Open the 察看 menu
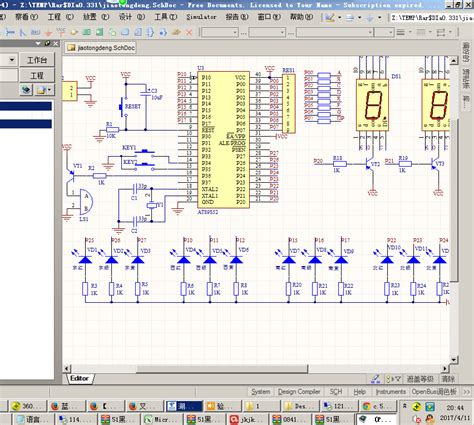Image resolution: width=474 pixels, height=425 pixels. click(26, 17)
